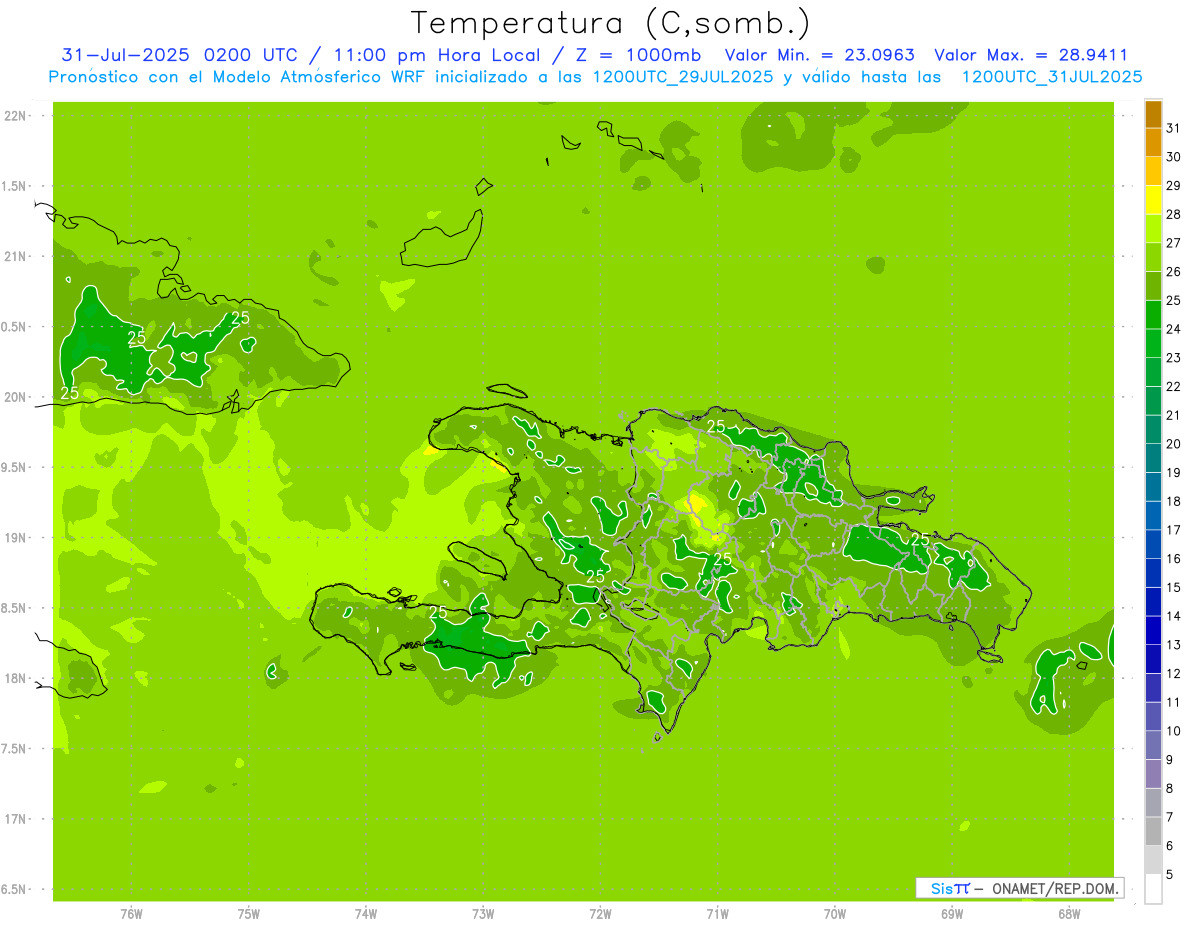Screen dimensions: 1200x927
Task: Click the legend swatch between 10 and 11
Action: [1153, 716]
